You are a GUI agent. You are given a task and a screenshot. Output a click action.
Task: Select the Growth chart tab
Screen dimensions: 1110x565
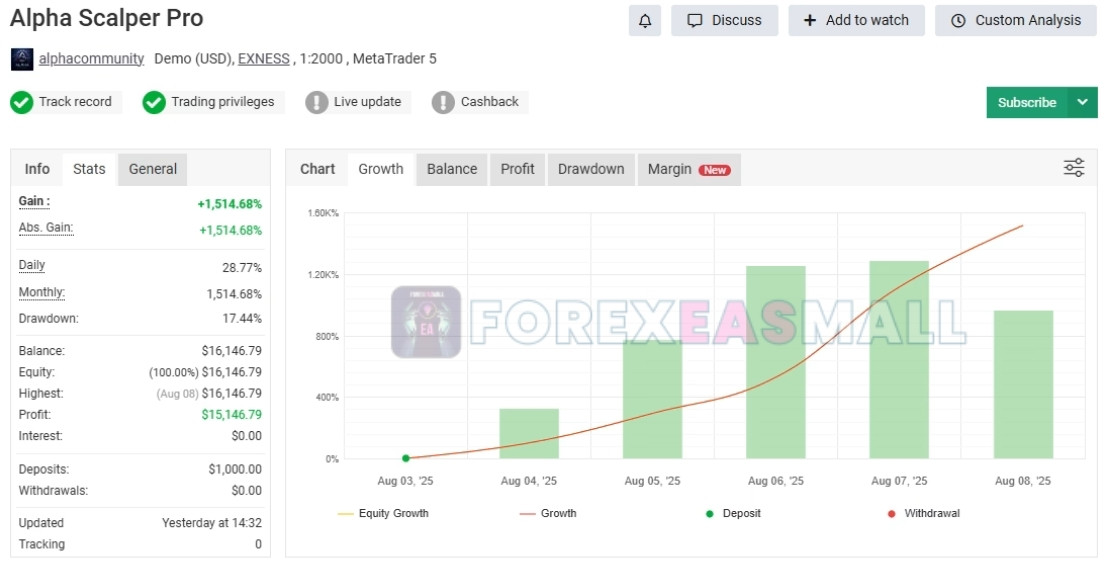tap(381, 169)
